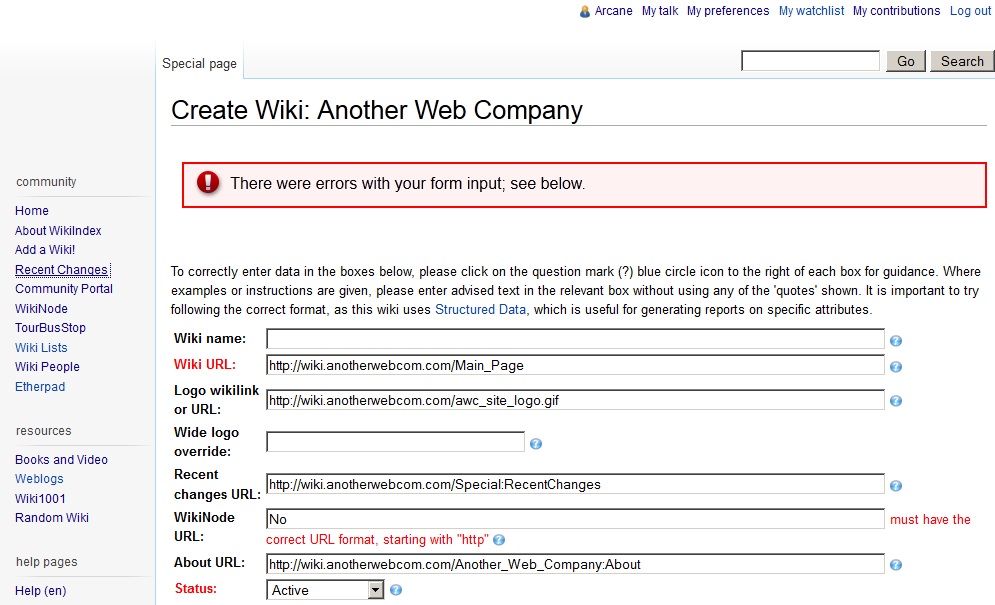Click the help icon beside Wiki name

(896, 341)
